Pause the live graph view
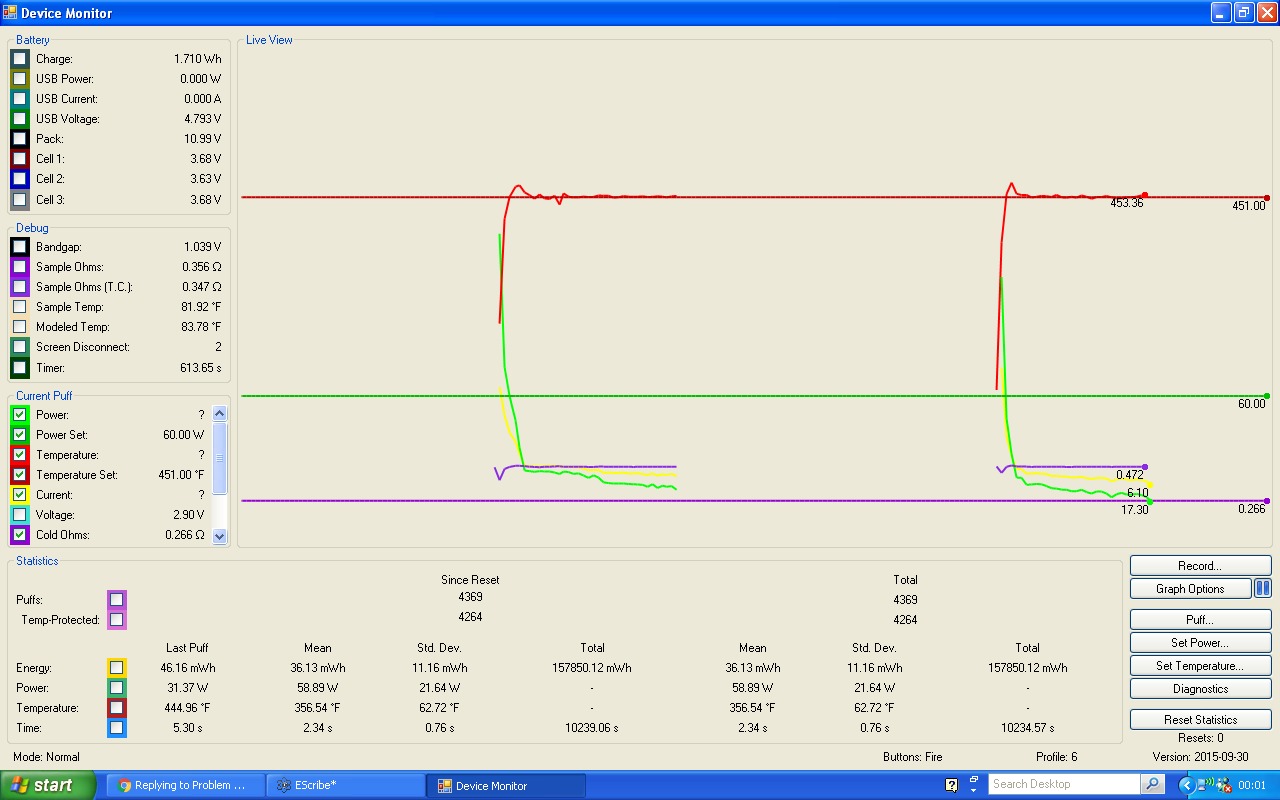This screenshot has height=800, width=1280. [1263, 589]
